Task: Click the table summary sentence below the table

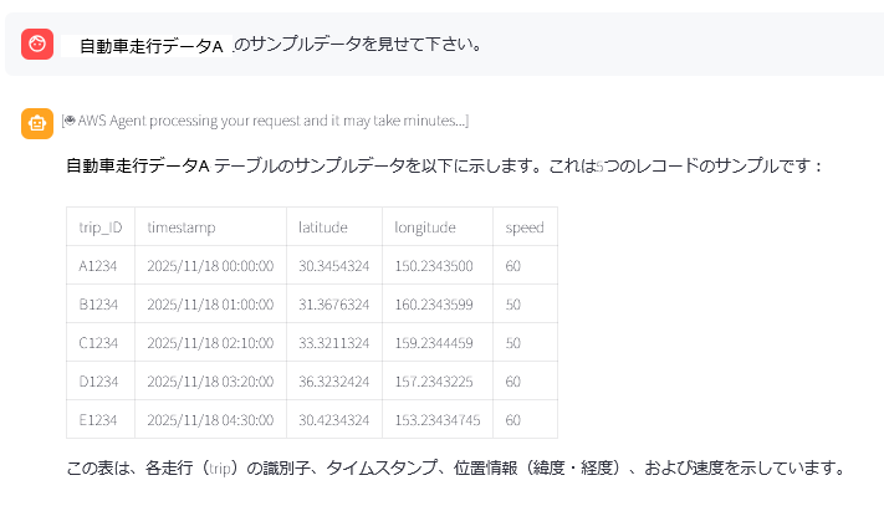Action: coord(456,468)
